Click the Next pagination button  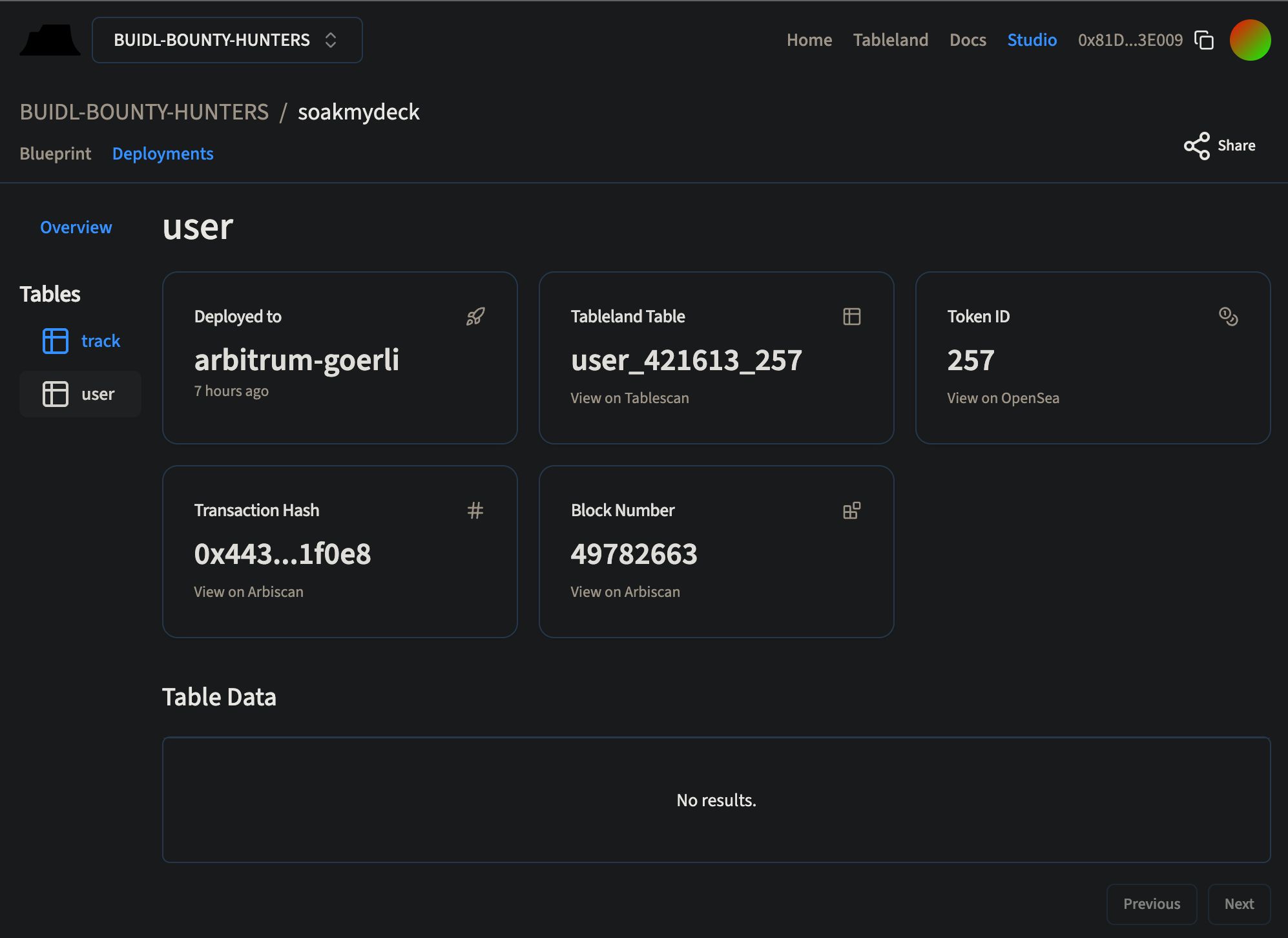click(1239, 904)
